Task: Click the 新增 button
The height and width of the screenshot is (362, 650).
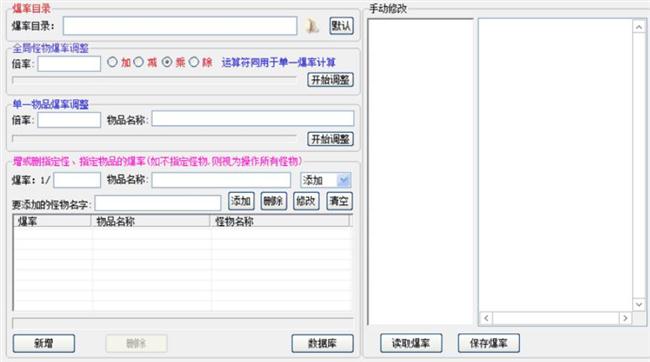Action: tap(44, 343)
